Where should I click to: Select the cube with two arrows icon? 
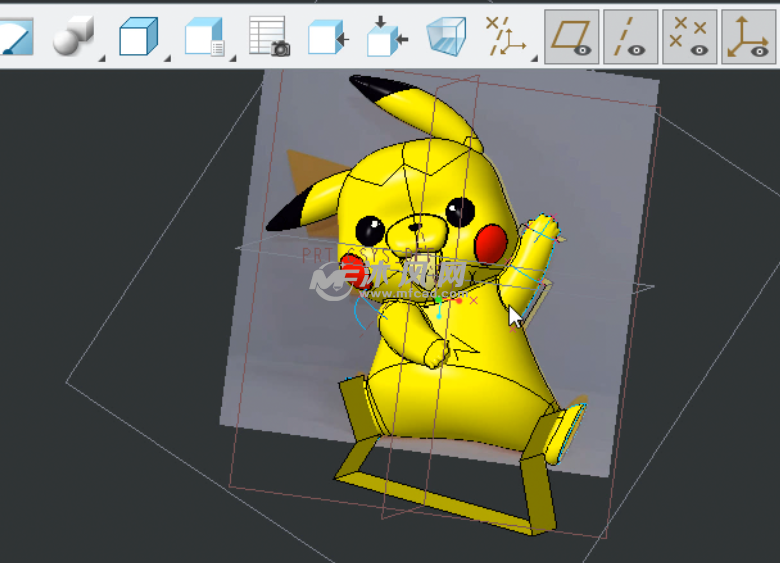[x=387, y=36]
